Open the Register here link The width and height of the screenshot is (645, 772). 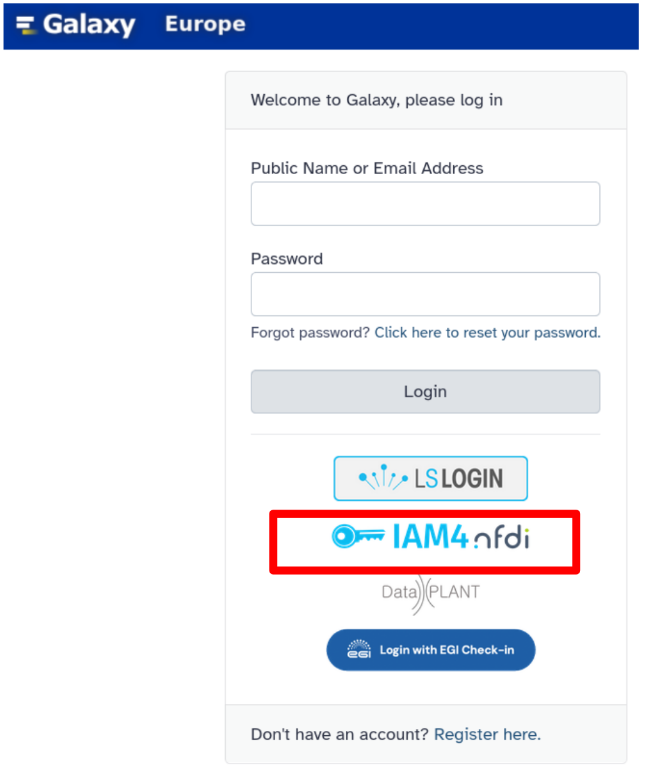487,735
